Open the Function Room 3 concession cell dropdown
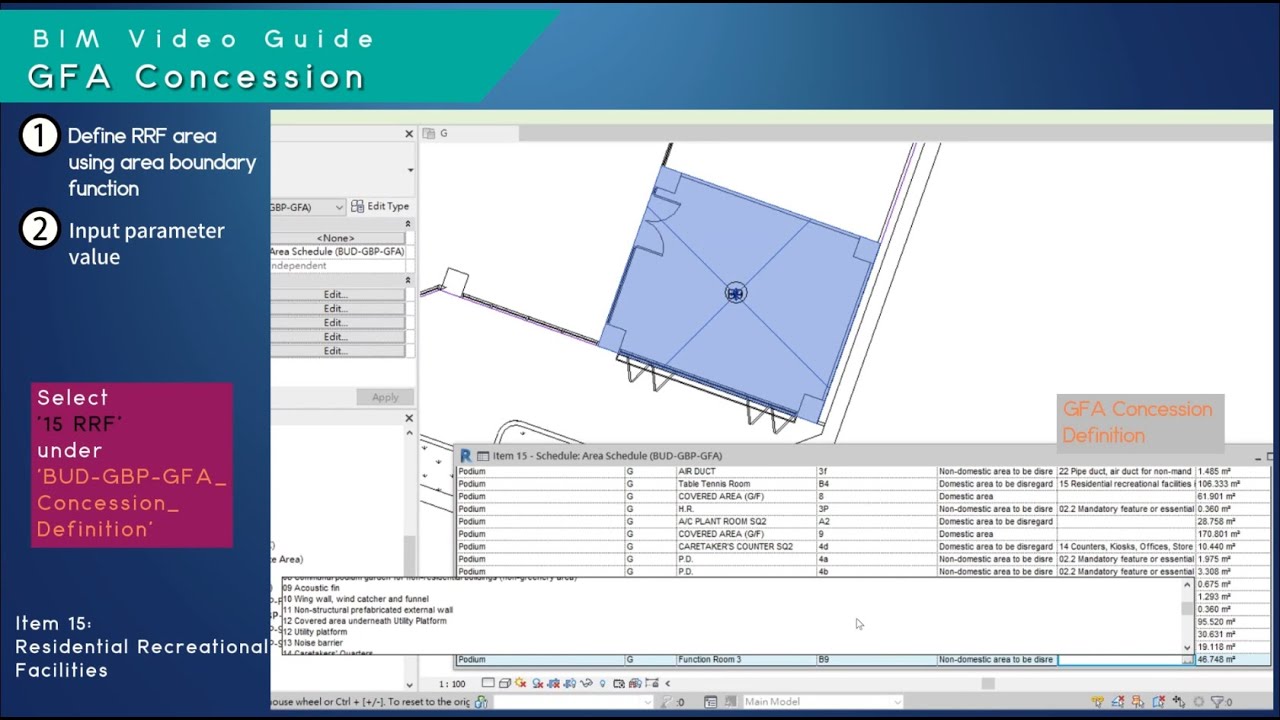The width and height of the screenshot is (1280, 720). pos(1189,660)
